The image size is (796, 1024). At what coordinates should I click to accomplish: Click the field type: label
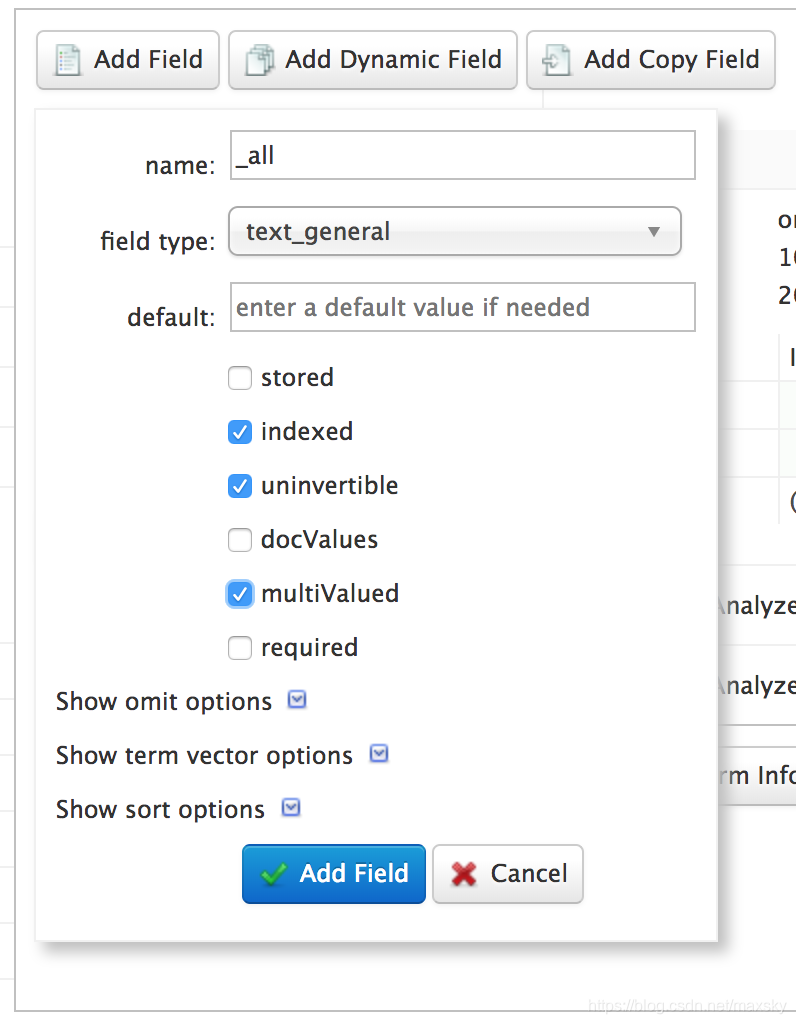click(157, 241)
